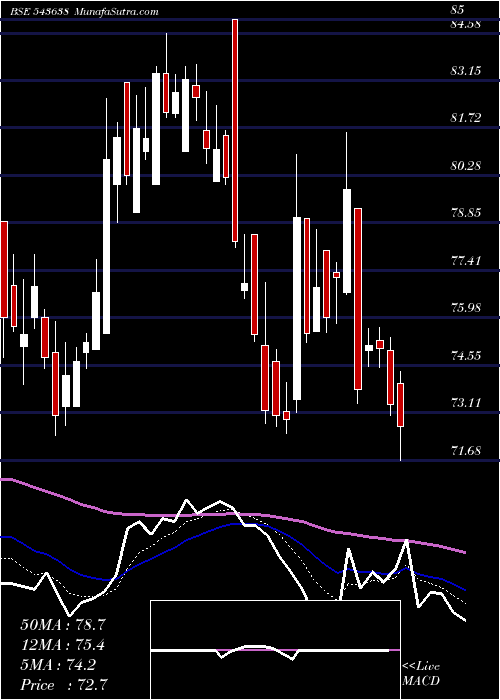Click the 73.11 price axis label
This screenshot has width=500, height=700.
[466, 403]
